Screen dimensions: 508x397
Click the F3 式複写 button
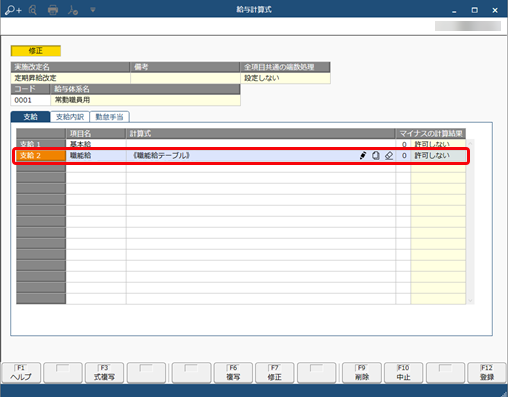104,373
